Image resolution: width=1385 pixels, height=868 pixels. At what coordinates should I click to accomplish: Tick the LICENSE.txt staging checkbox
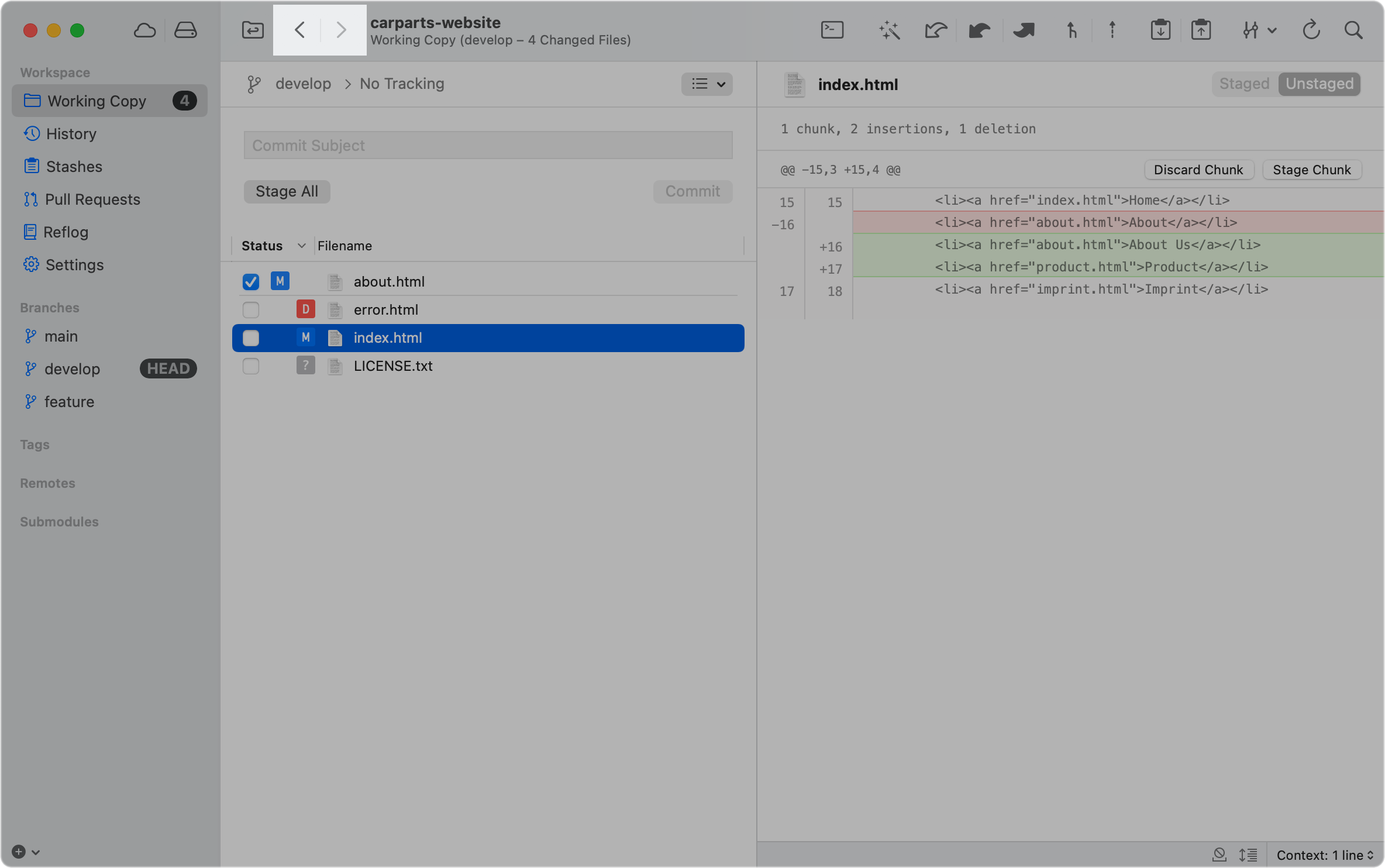tap(251, 366)
